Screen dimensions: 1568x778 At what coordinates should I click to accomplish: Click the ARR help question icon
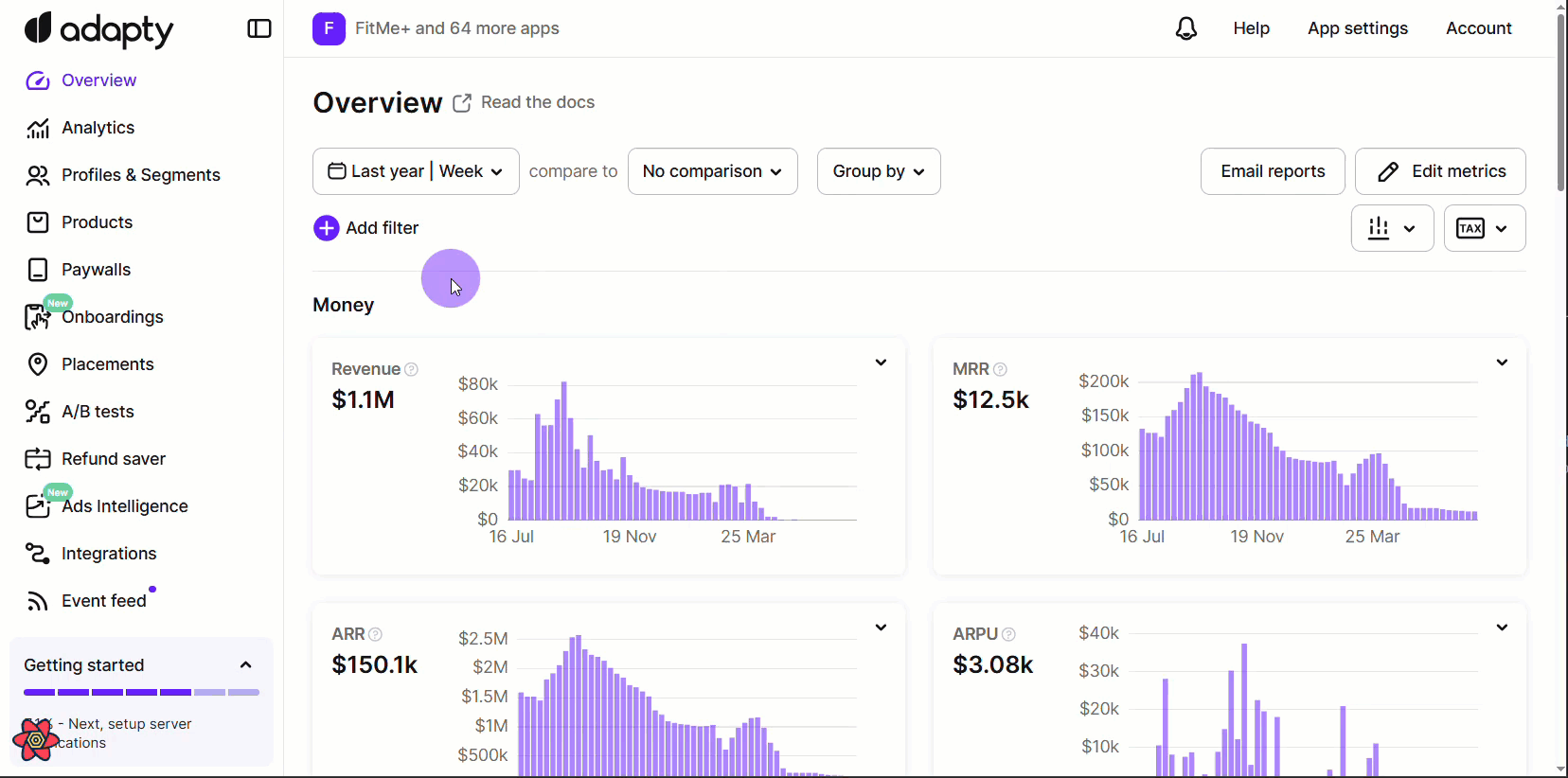375,634
